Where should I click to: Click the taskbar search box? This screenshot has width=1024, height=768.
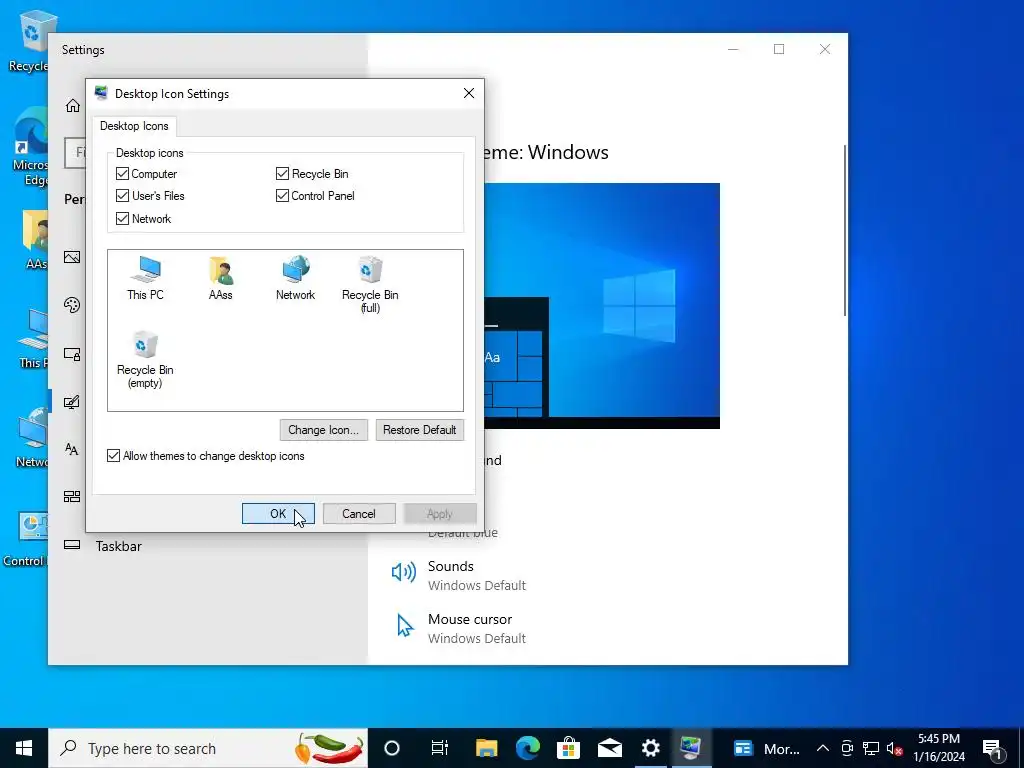[x=208, y=748]
